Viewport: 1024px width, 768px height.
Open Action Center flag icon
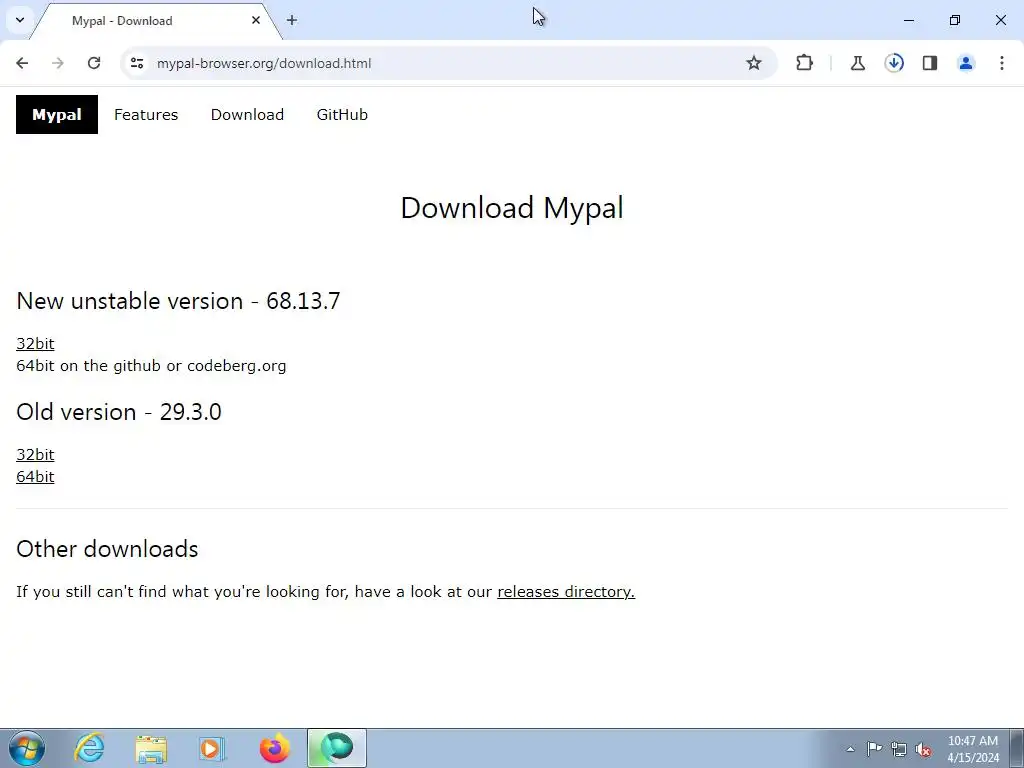click(874, 749)
